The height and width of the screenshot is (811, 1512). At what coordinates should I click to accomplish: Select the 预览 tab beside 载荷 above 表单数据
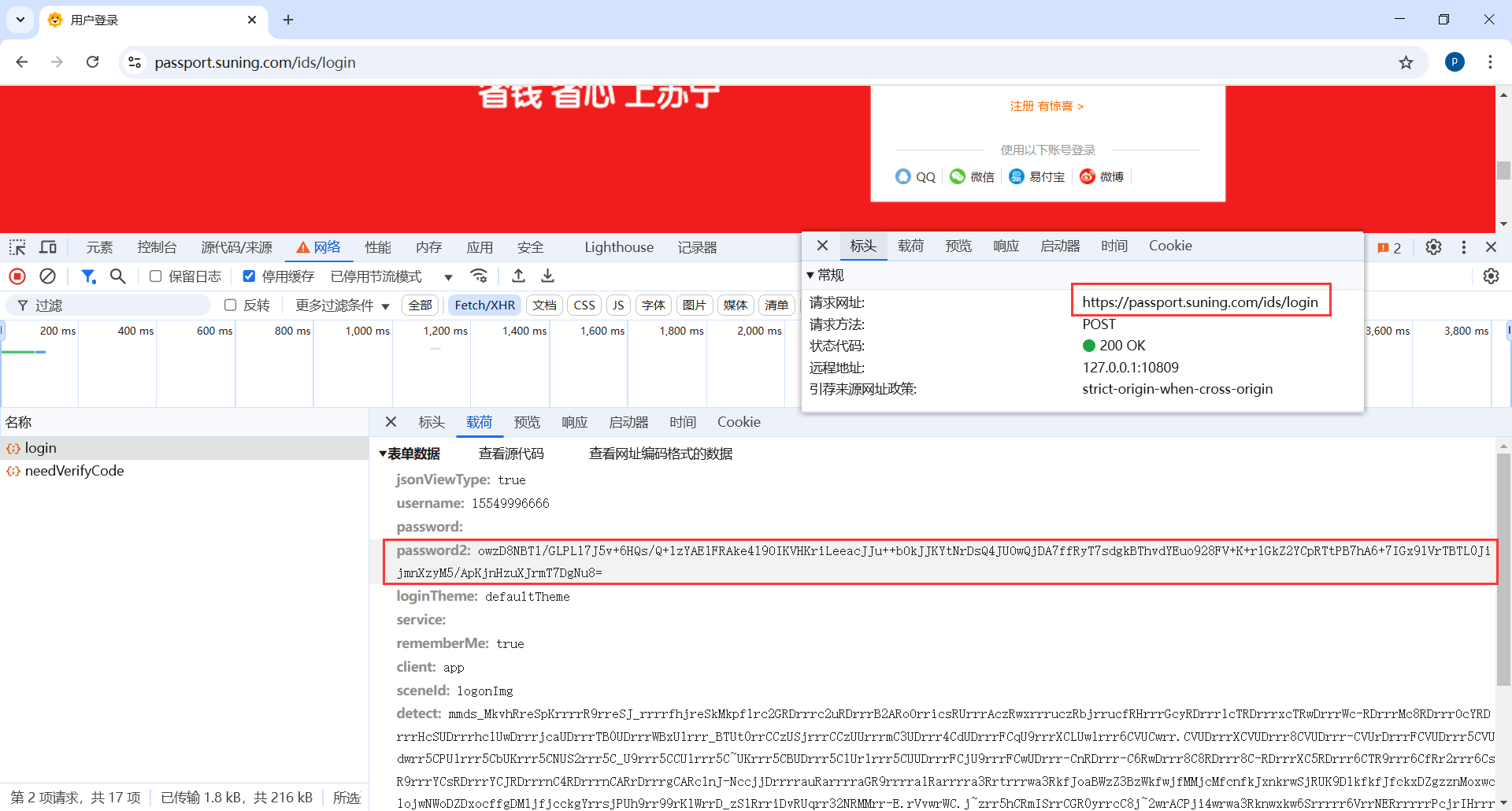click(x=527, y=422)
